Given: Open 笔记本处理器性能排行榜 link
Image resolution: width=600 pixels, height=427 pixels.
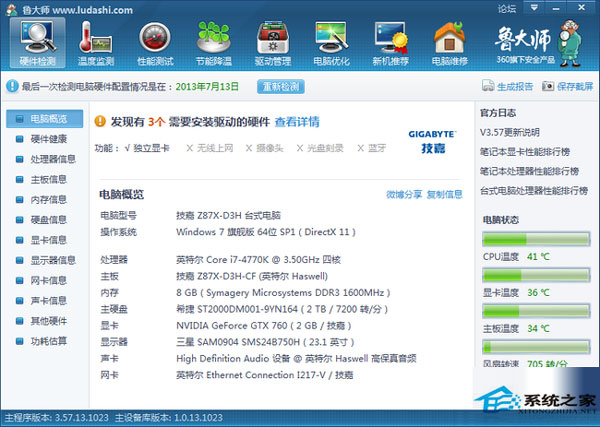Looking at the screenshot, I should (x=529, y=171).
